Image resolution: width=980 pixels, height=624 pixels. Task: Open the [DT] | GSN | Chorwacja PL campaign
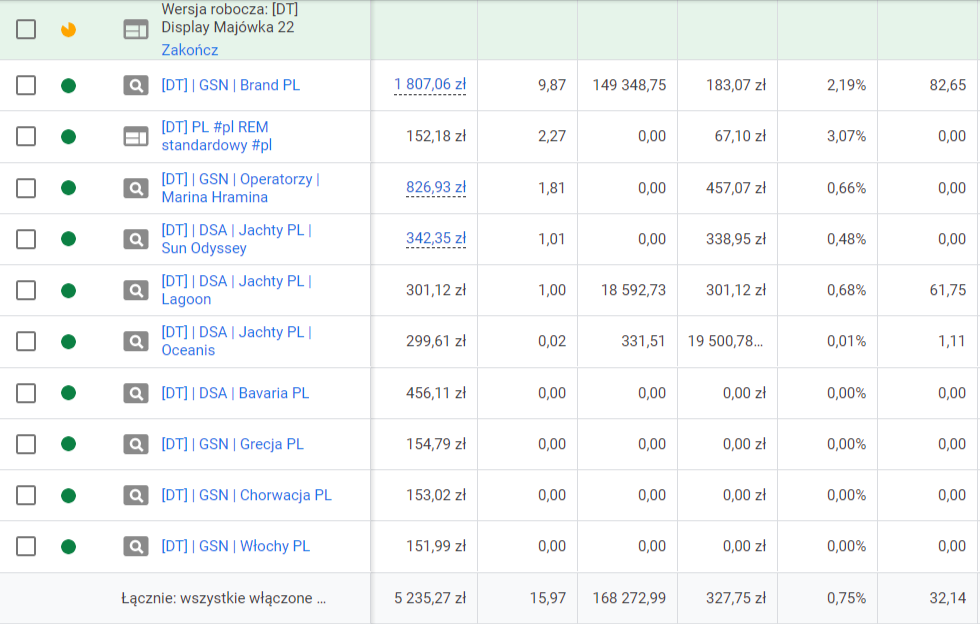pyautogui.click(x=246, y=495)
